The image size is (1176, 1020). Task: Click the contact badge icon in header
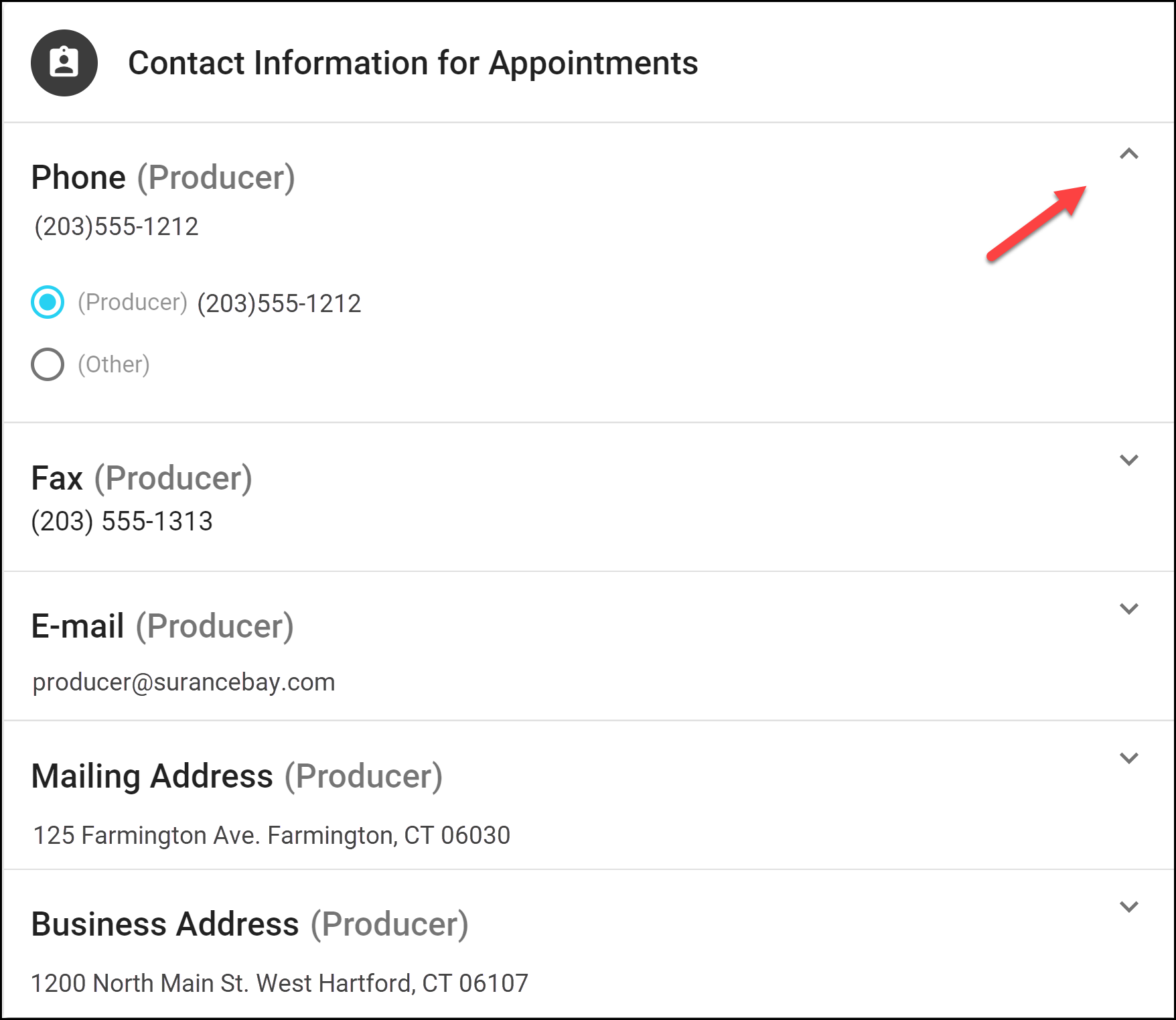(x=64, y=63)
